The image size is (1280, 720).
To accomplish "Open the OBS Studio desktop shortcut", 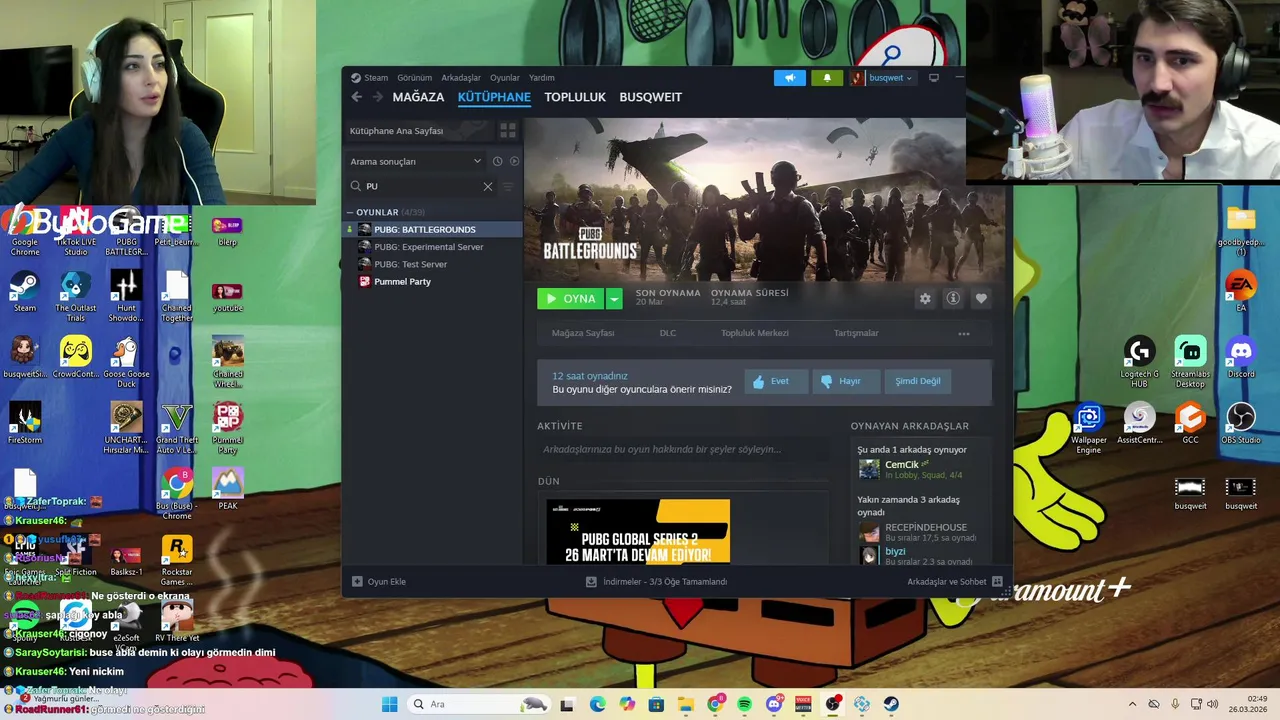I will tap(1241, 424).
